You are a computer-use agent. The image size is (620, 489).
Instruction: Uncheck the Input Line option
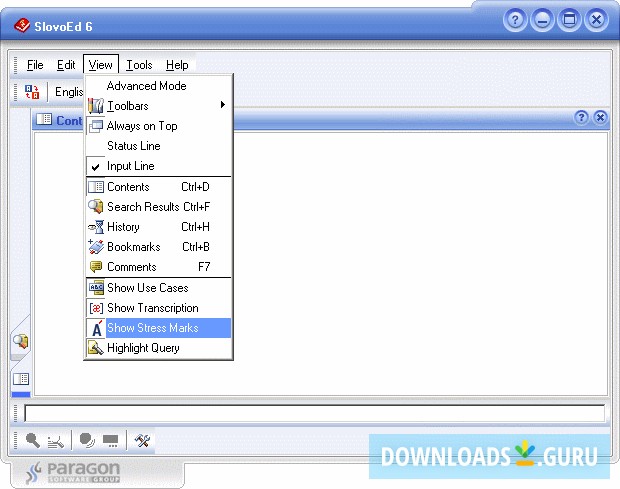click(x=159, y=166)
